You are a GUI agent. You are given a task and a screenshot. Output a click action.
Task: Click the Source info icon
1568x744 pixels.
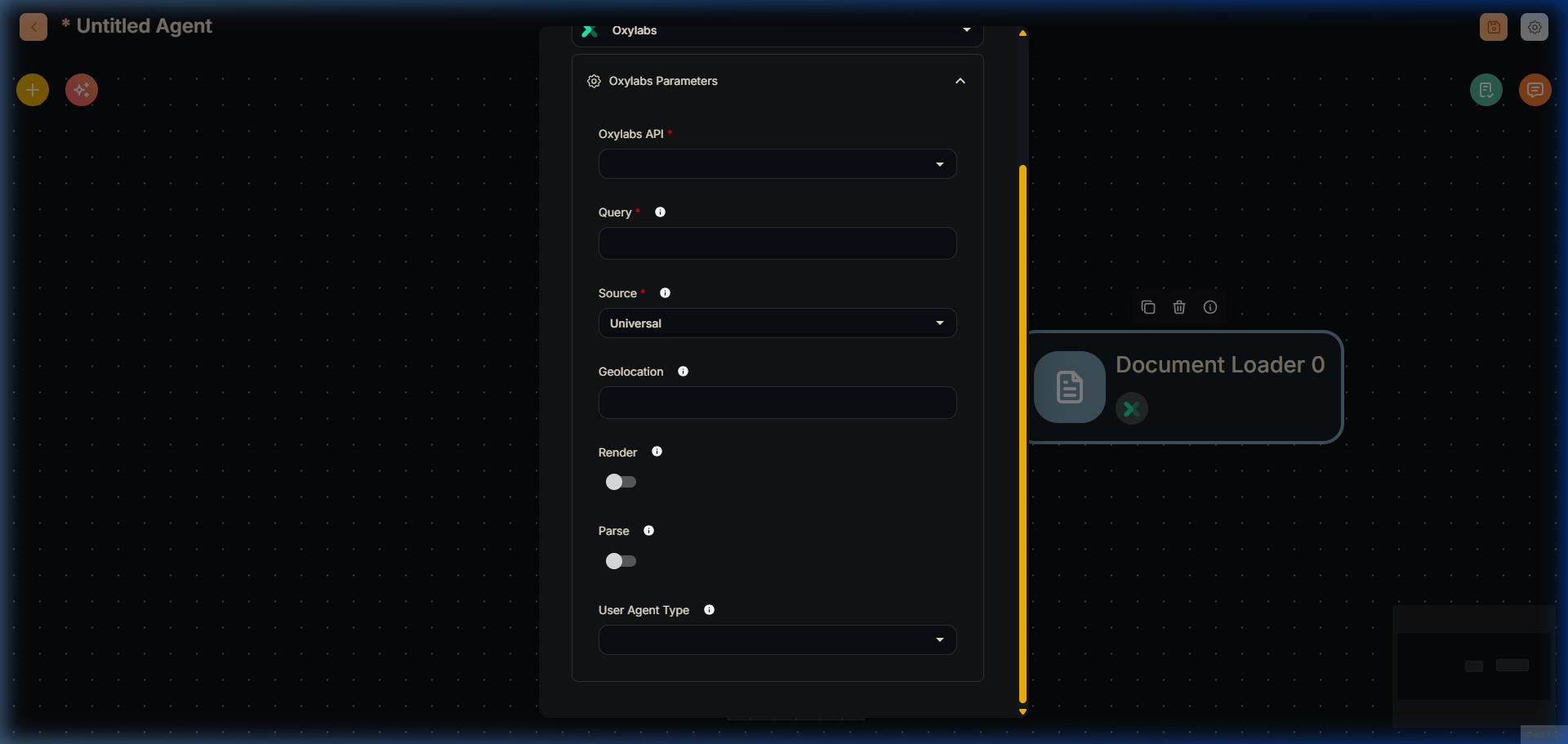(x=666, y=293)
